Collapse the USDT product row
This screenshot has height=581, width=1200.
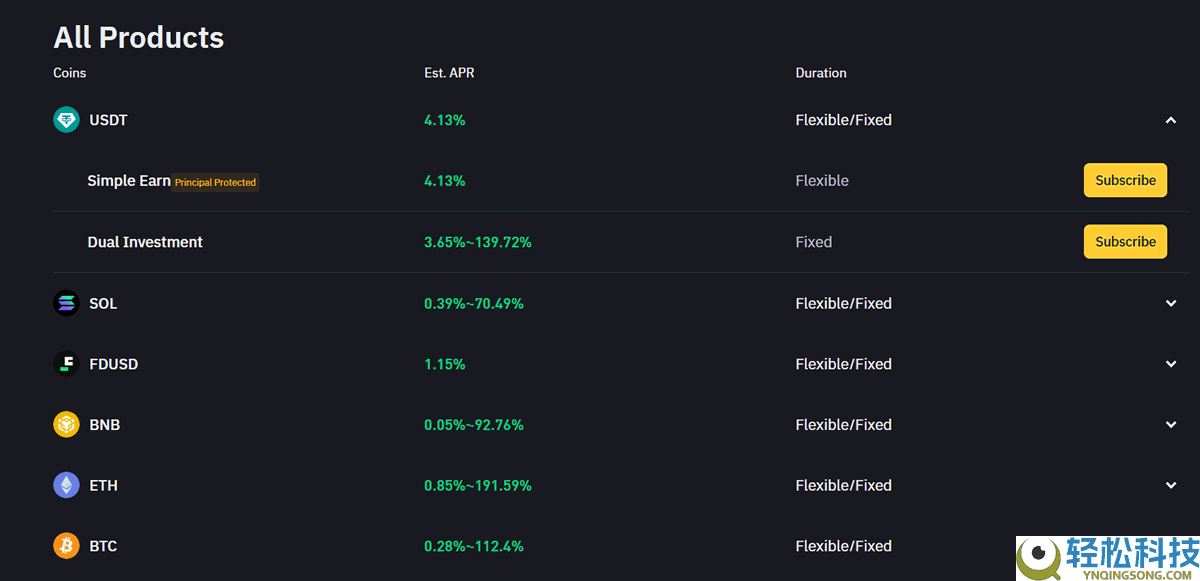click(1171, 120)
